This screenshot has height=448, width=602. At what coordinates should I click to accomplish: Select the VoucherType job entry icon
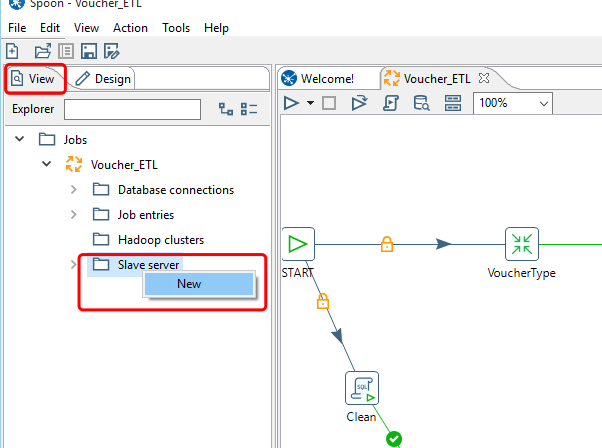click(x=522, y=244)
